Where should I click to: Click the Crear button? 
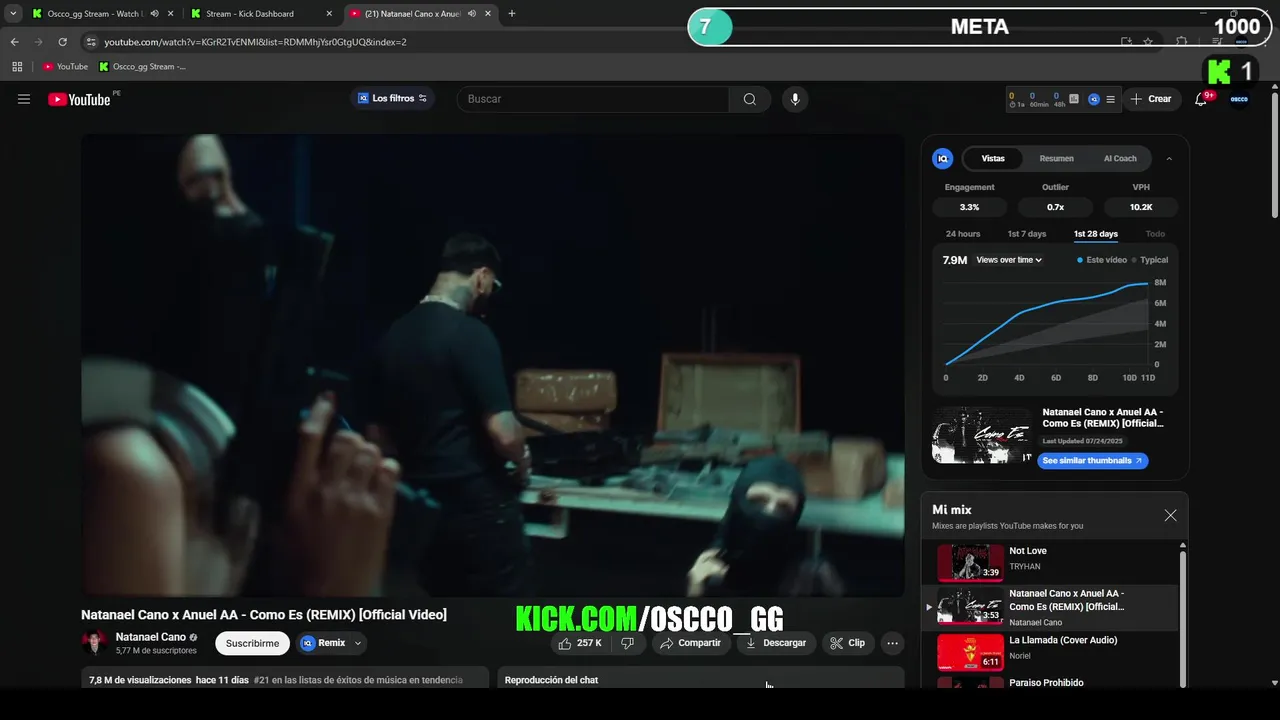pos(1151,99)
